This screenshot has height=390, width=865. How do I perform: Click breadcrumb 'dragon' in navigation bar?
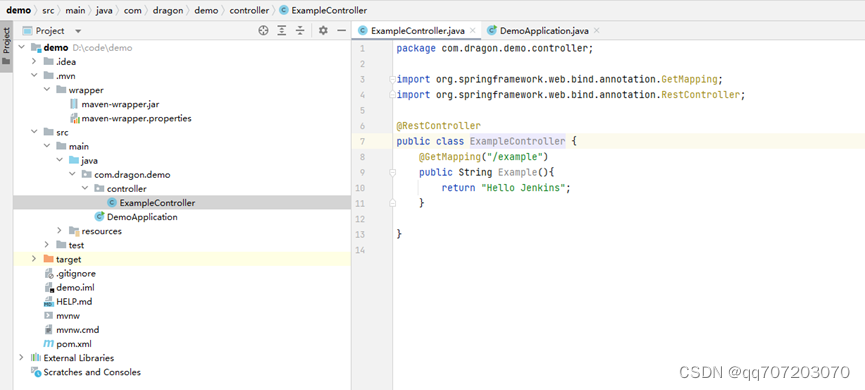pos(168,10)
